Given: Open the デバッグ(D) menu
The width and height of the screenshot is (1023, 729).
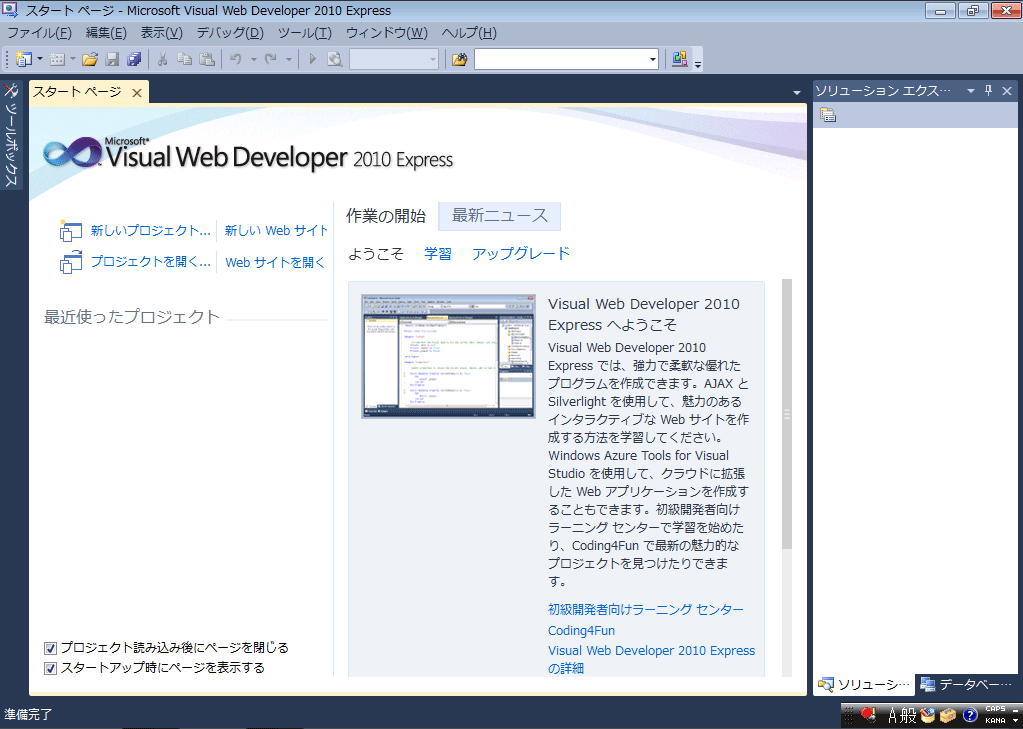Looking at the screenshot, I should pyautogui.click(x=230, y=33).
